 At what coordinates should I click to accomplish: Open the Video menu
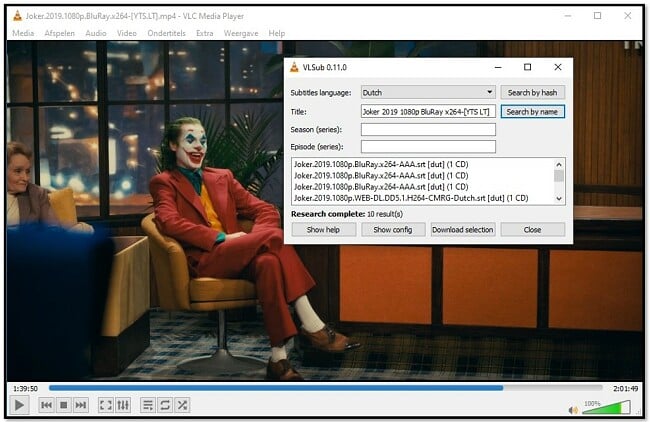point(126,33)
